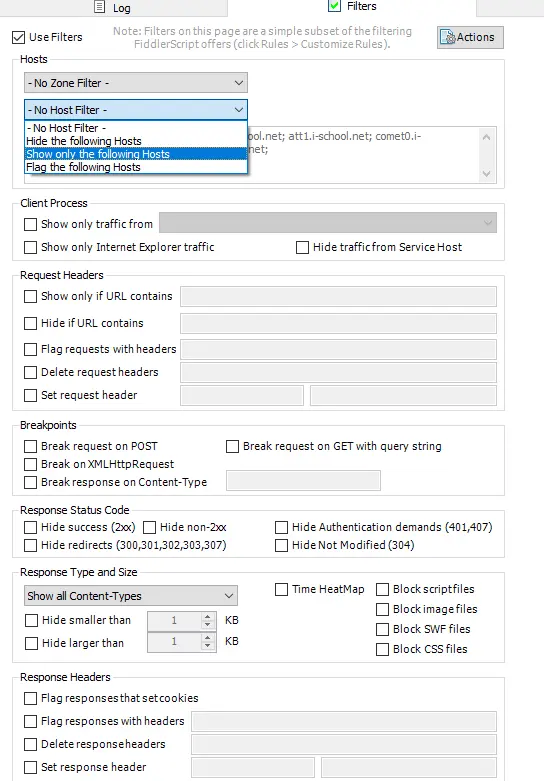Click the Set response header name field
Image resolution: width=544 pixels, height=781 pixels.
[x=253, y=768]
